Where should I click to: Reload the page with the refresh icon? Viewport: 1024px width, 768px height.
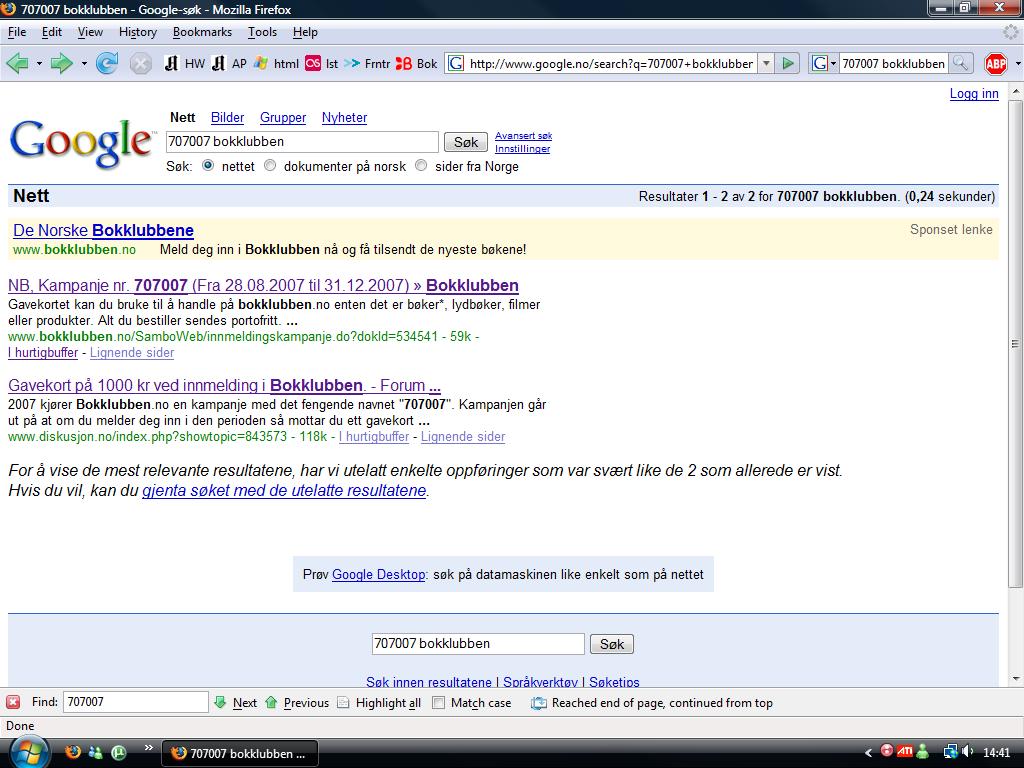click(x=107, y=63)
